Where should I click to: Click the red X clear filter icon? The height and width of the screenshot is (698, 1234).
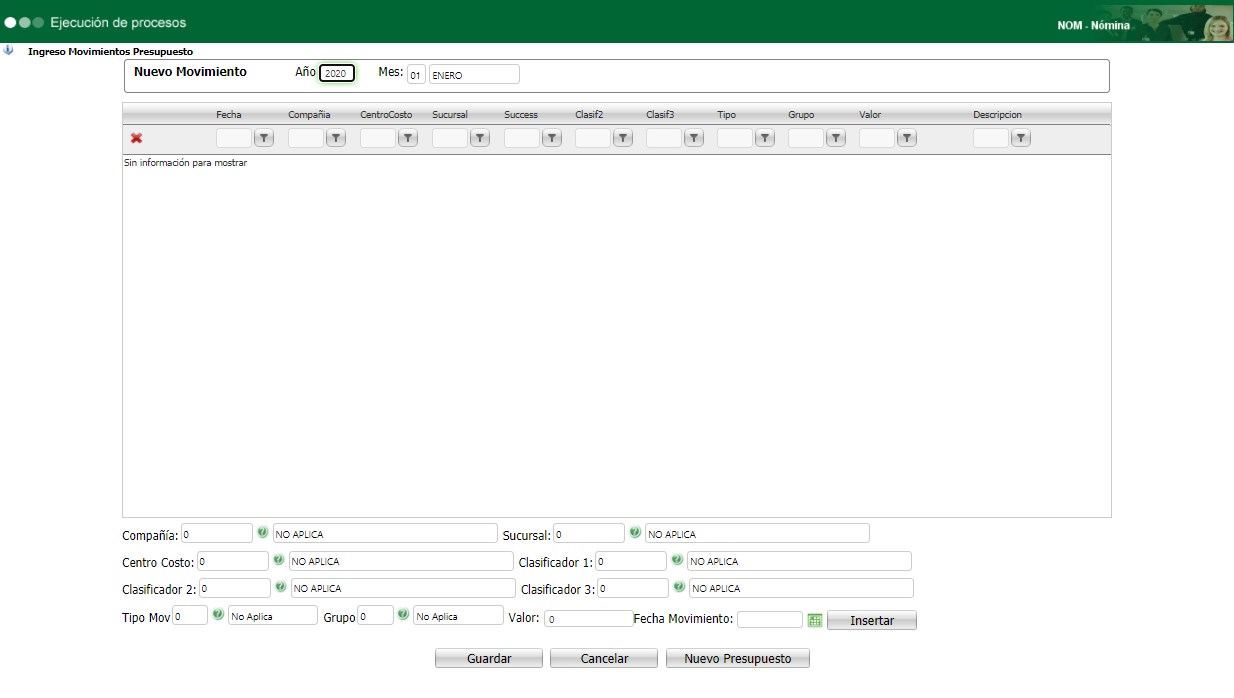tap(136, 138)
